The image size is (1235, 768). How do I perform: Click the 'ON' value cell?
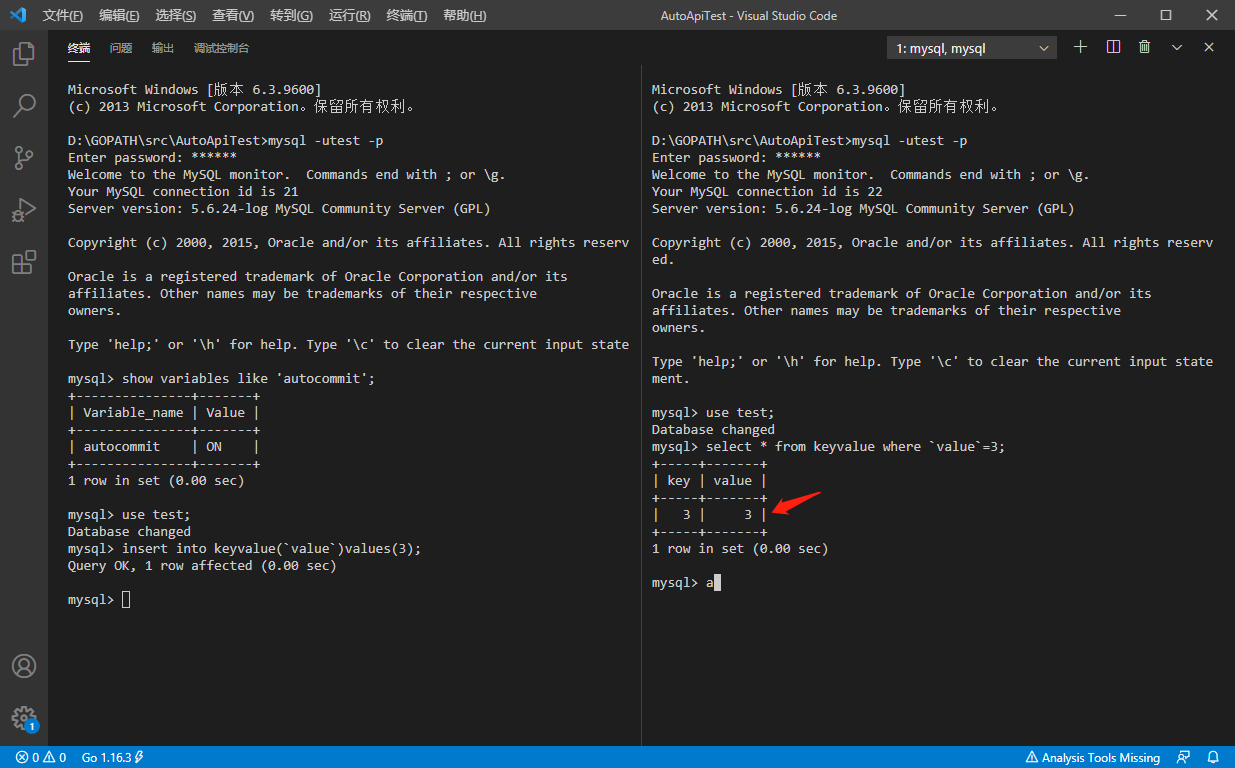(214, 447)
